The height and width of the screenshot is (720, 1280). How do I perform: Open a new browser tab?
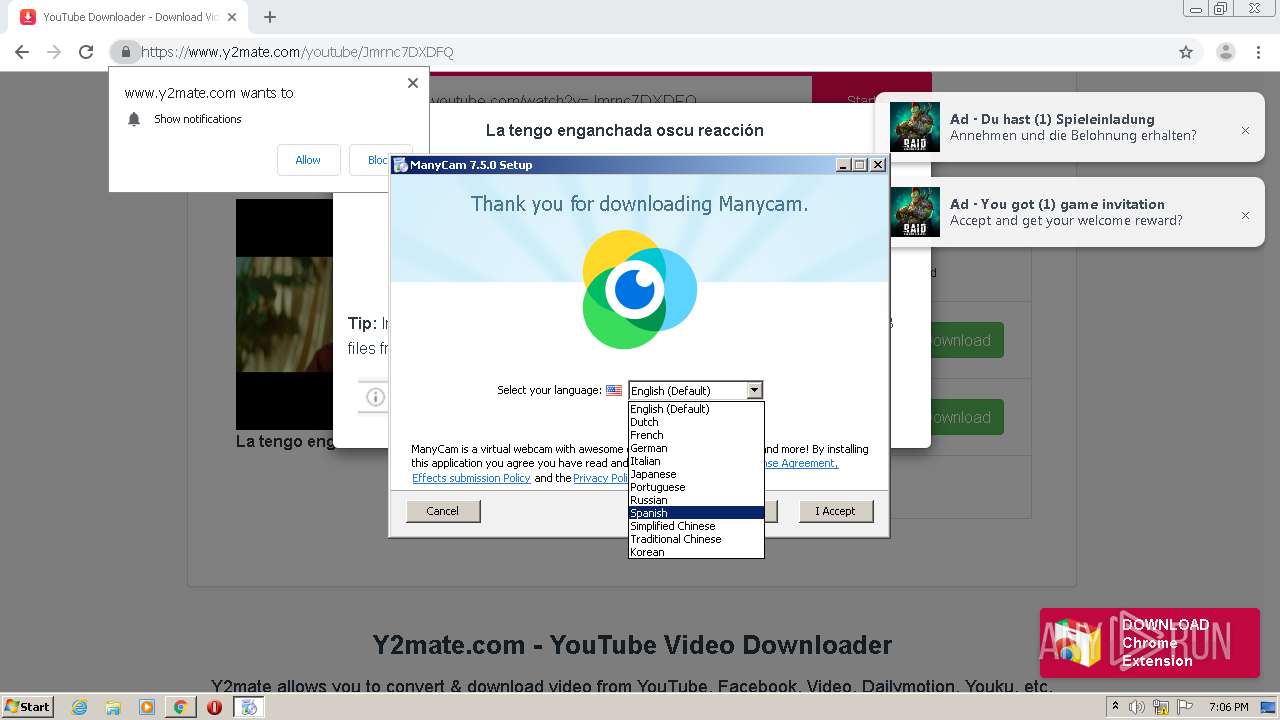tap(270, 17)
